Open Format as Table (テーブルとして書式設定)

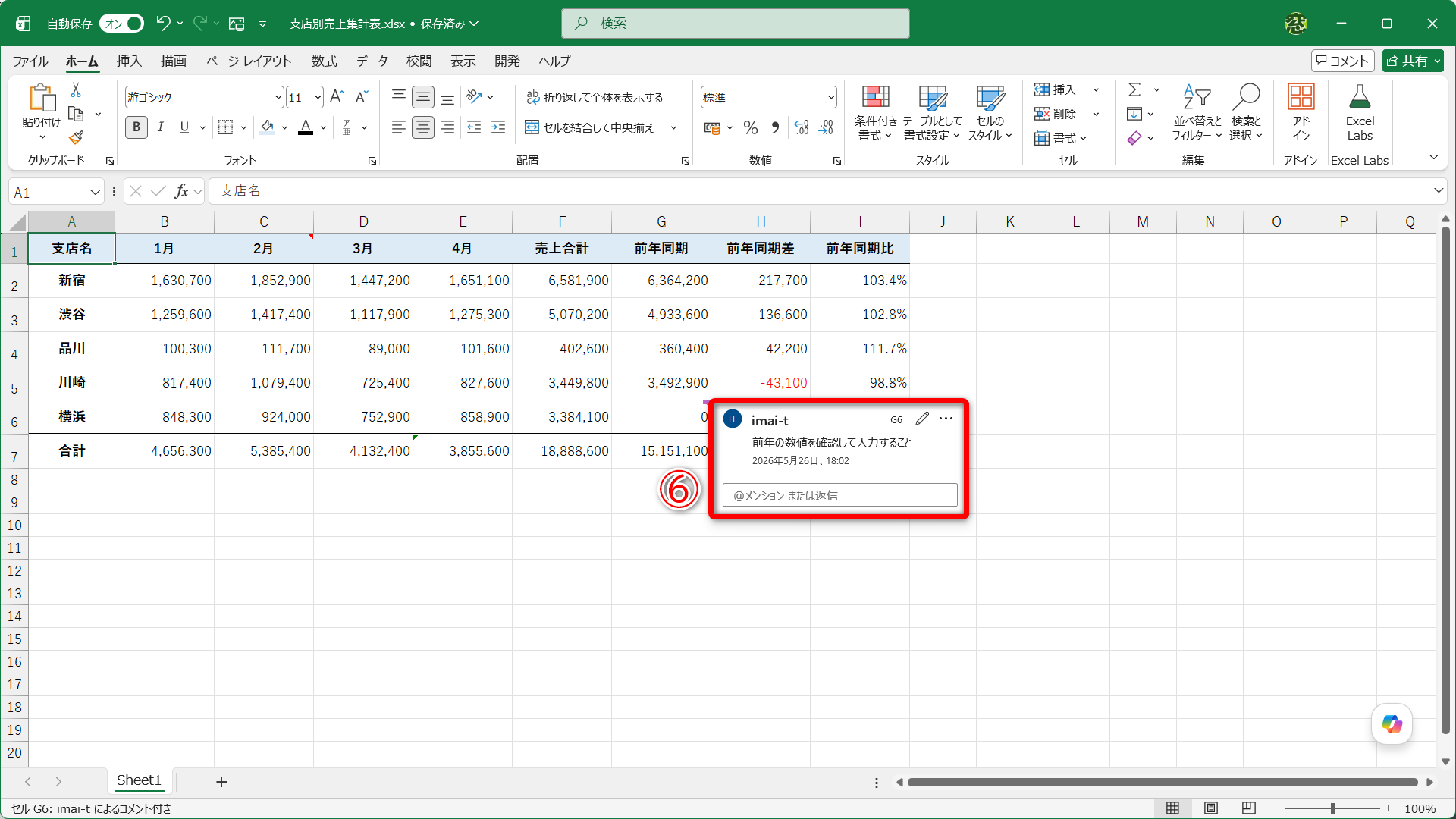932,112
